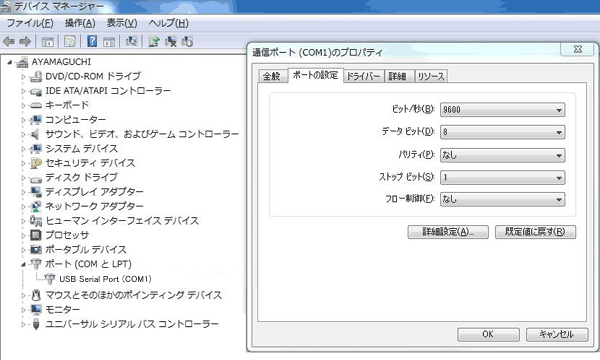This screenshot has width=600, height=360.
Task: Click Scan for hardware changes icon
Action: pyautogui.click(x=132, y=41)
